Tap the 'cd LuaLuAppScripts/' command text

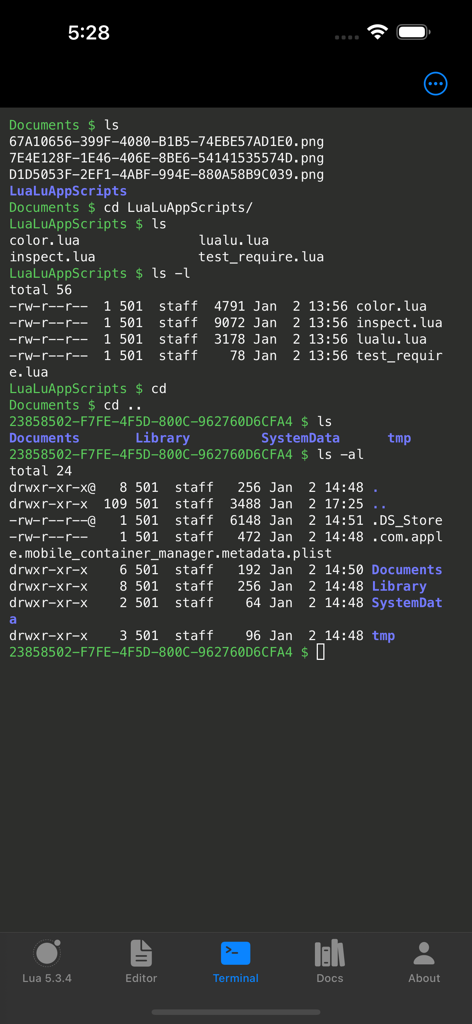178,208
